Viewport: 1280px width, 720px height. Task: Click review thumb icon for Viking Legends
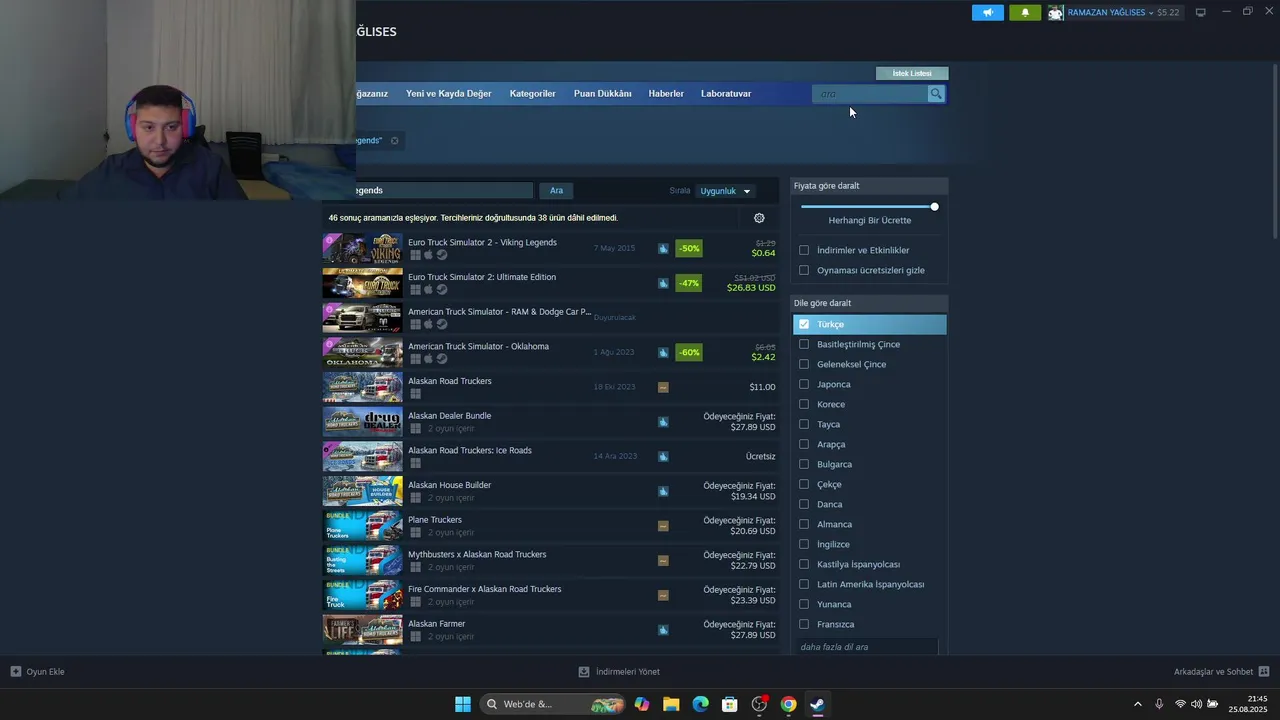point(663,248)
